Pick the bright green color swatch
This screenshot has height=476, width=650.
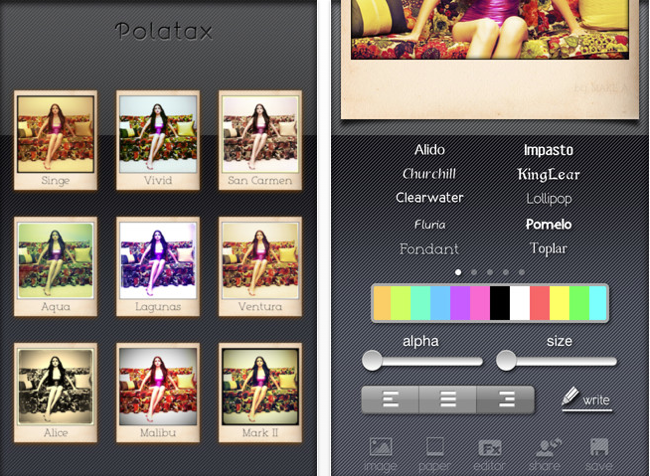(580, 303)
